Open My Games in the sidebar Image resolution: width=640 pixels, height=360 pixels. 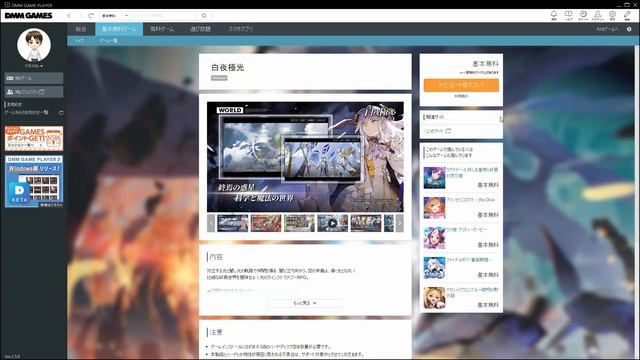point(34,78)
